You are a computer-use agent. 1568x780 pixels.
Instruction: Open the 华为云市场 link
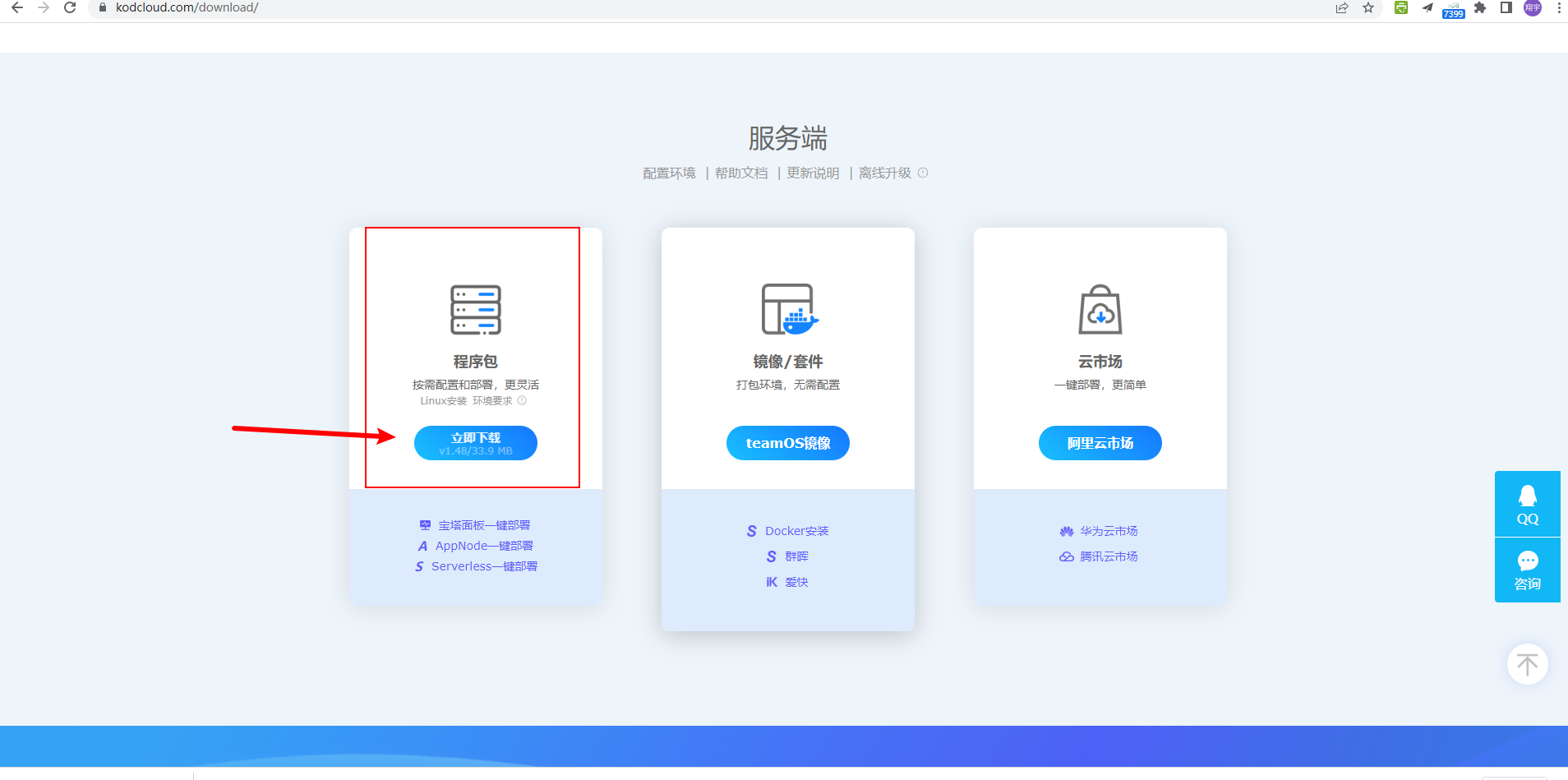click(1109, 531)
